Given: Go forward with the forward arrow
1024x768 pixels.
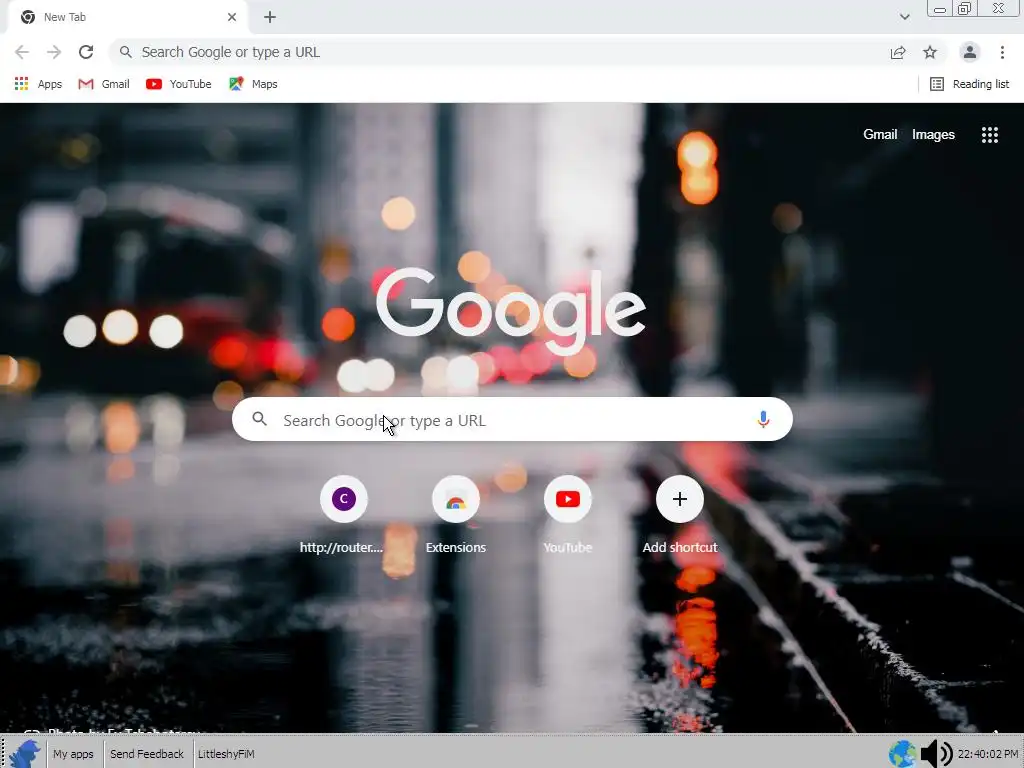Looking at the screenshot, I should [54, 52].
